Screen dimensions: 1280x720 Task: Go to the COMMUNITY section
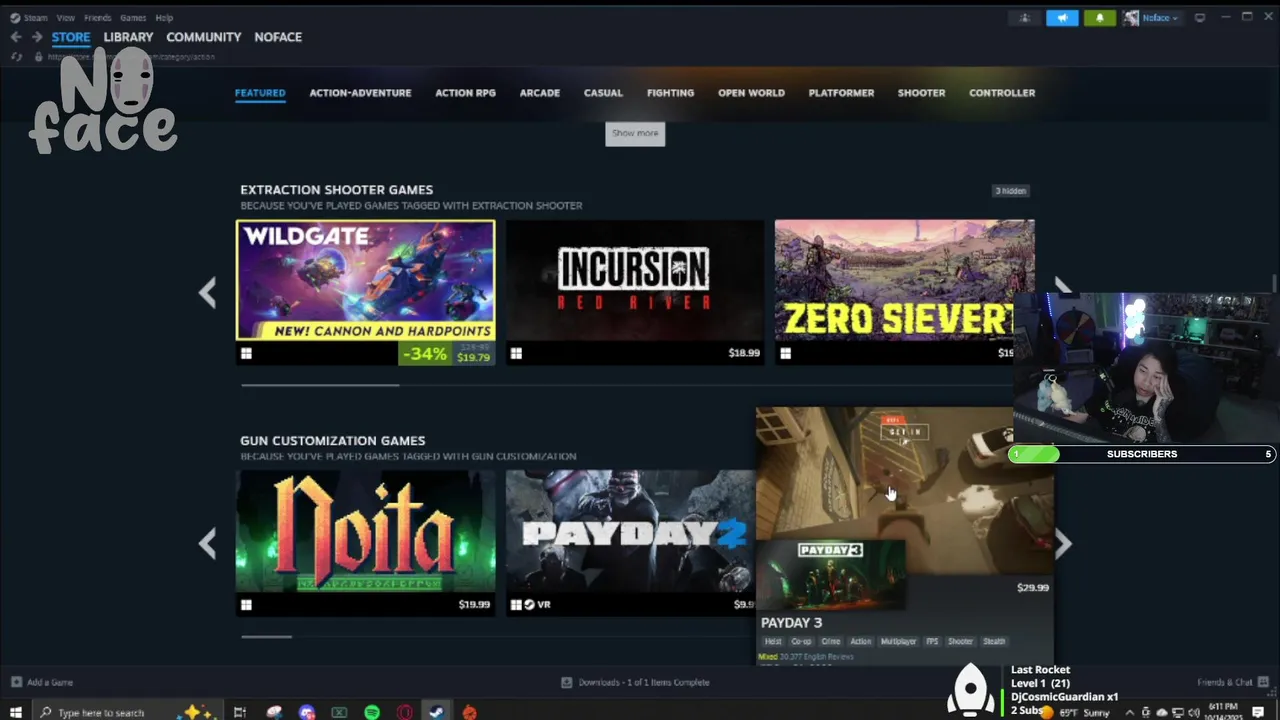point(204,37)
